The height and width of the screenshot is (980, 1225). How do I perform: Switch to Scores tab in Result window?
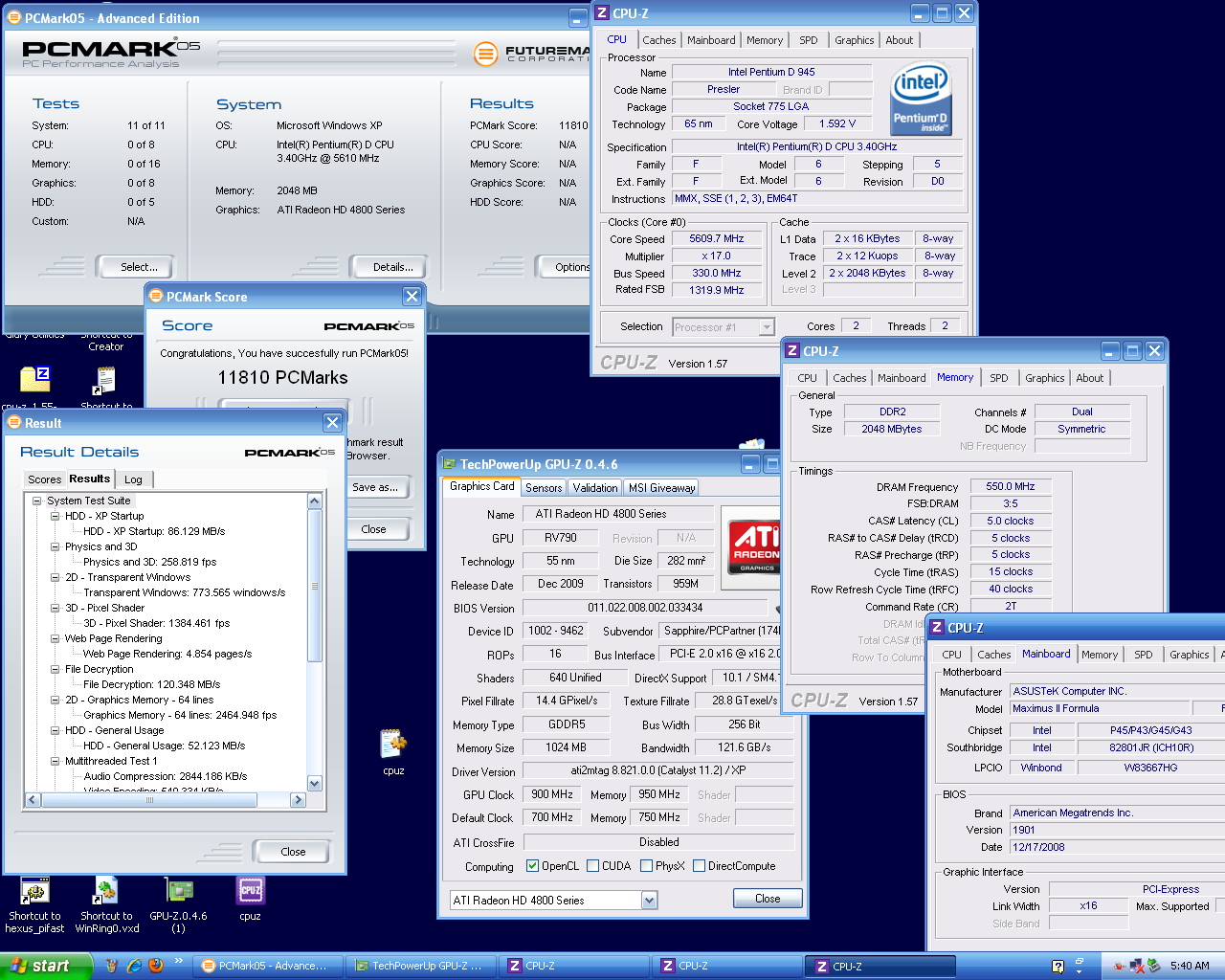[44, 479]
